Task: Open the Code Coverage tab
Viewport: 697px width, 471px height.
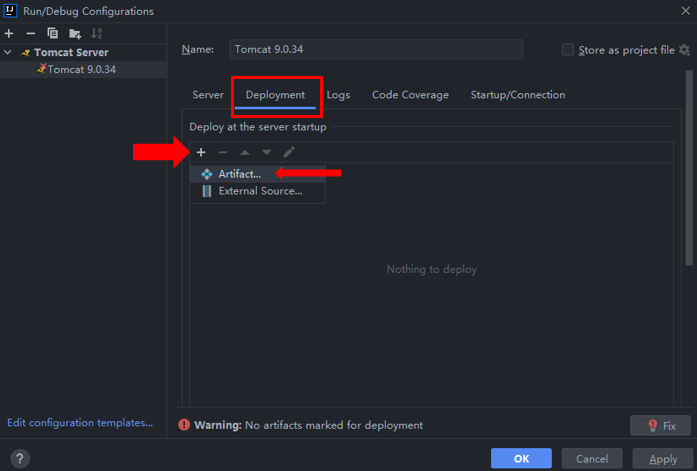Action: (410, 95)
